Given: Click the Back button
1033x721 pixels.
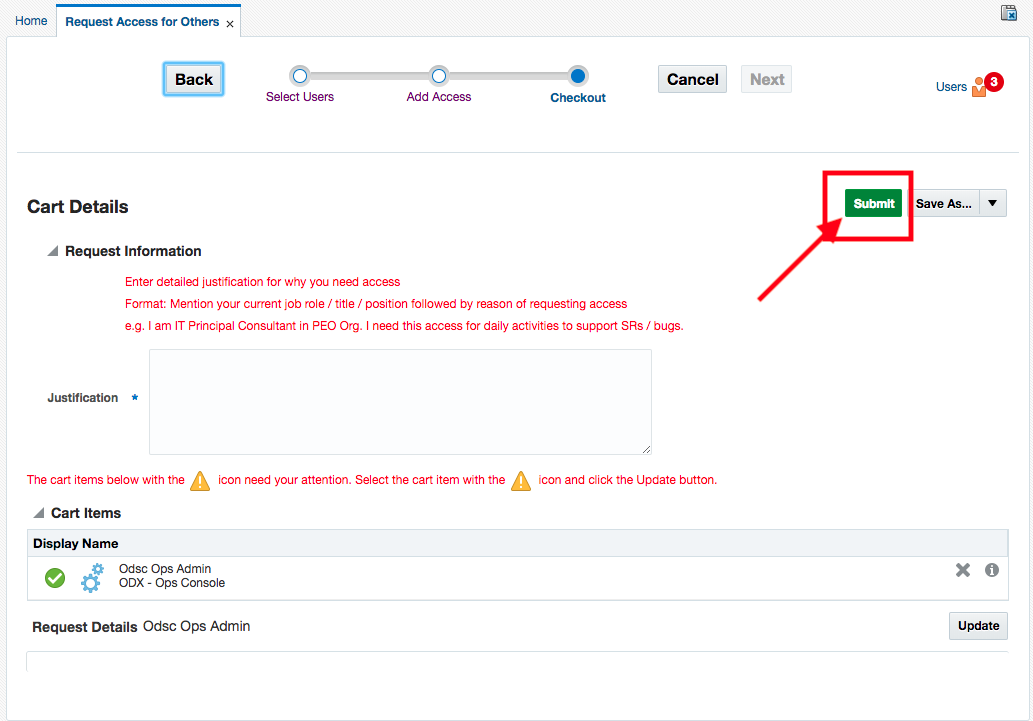Looking at the screenshot, I should pos(193,80).
